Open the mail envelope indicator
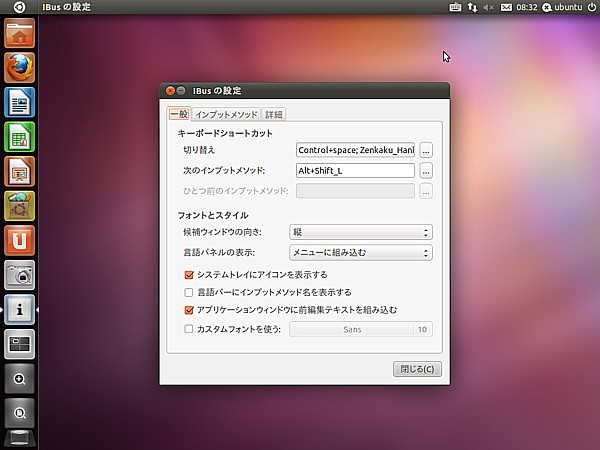This screenshot has width=600, height=450. [x=506, y=7]
